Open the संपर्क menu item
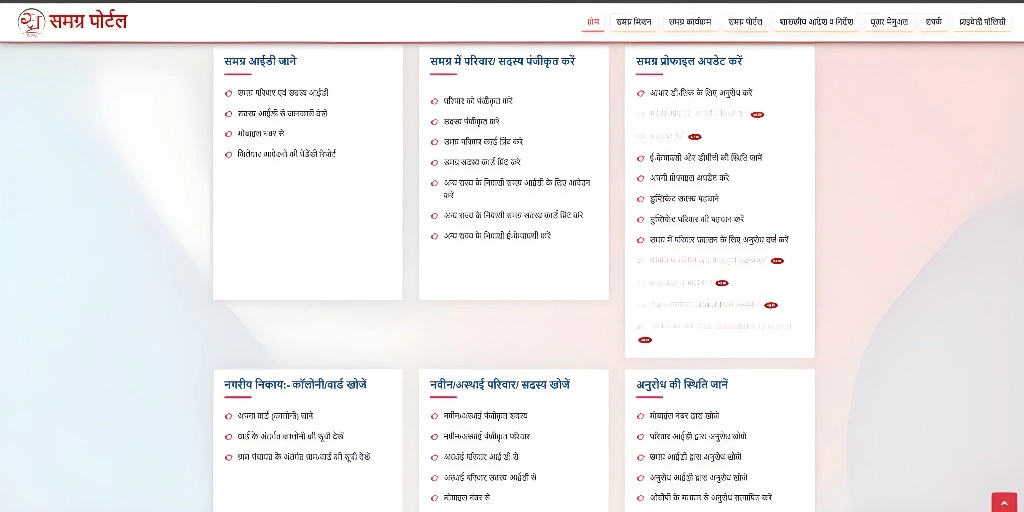 tap(933, 22)
